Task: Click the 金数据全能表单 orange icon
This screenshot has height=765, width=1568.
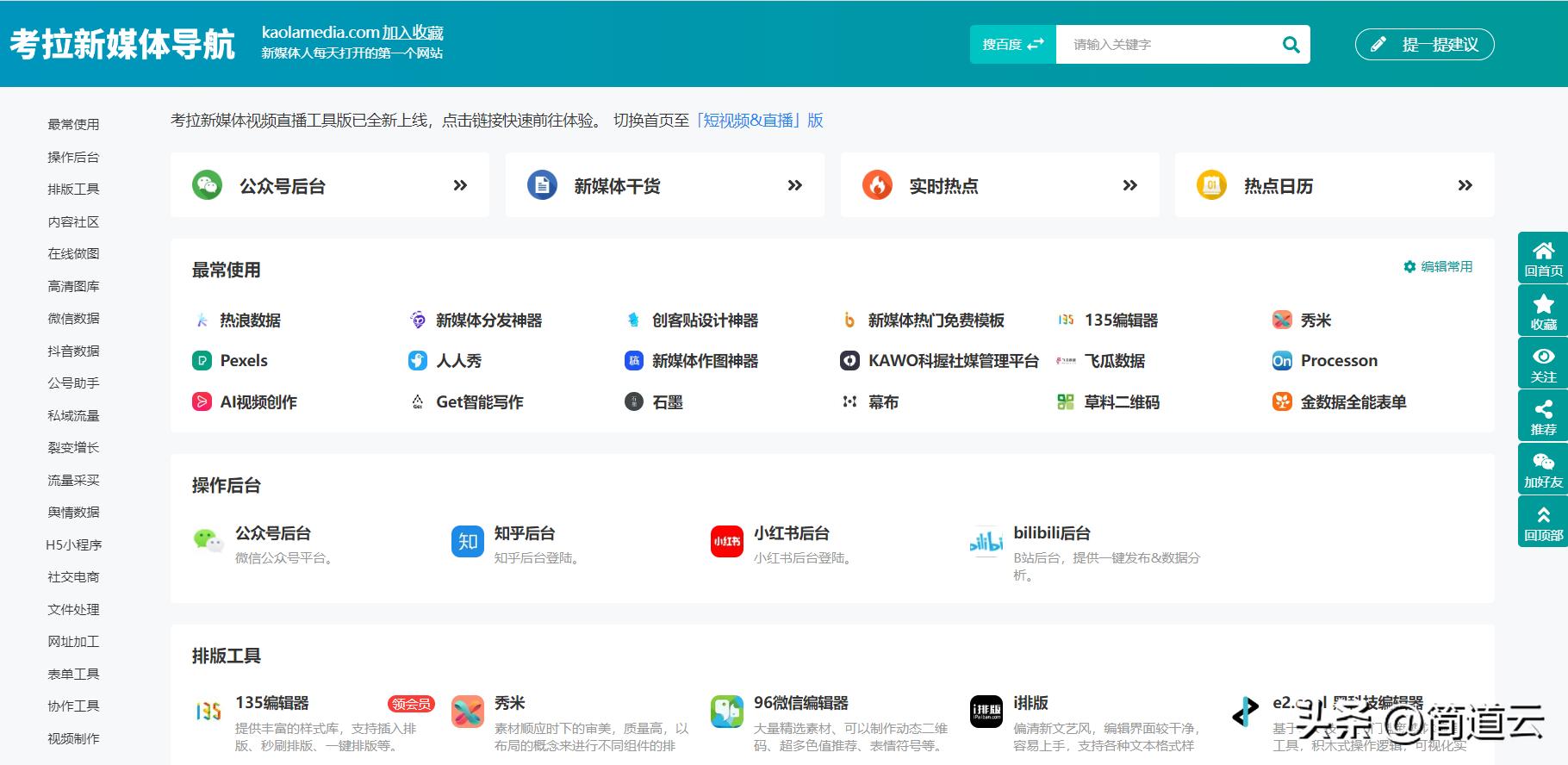Action: (1283, 401)
